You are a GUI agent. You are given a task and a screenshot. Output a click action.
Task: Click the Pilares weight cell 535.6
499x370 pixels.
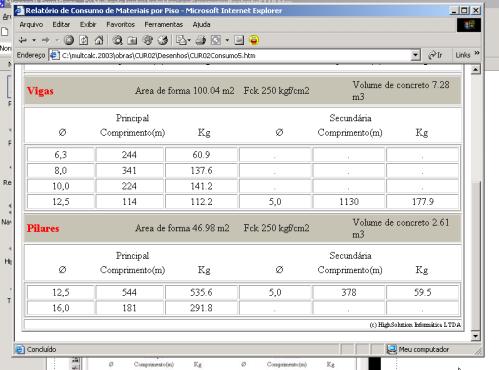[x=201, y=293]
